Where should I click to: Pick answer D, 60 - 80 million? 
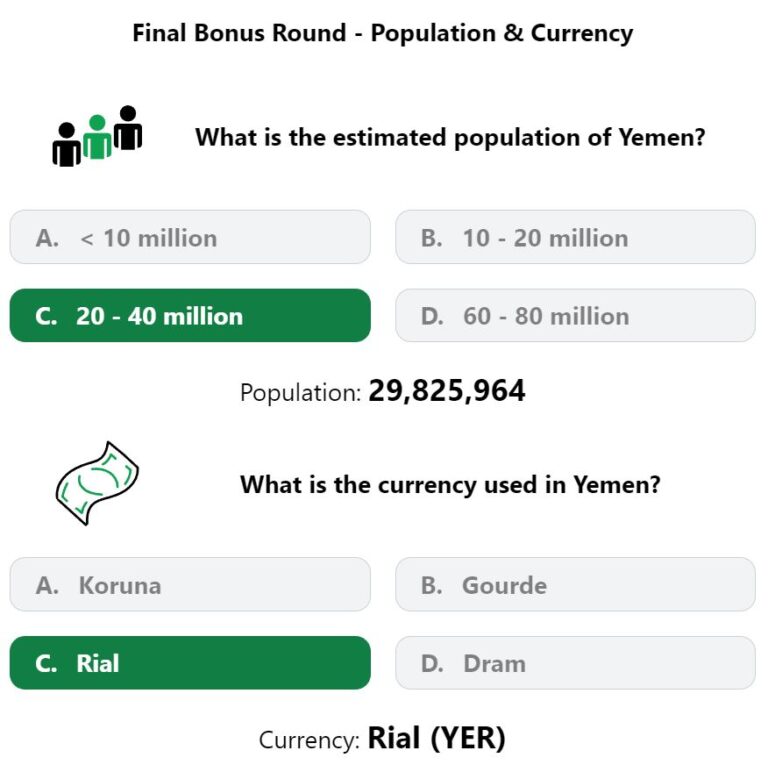click(575, 316)
